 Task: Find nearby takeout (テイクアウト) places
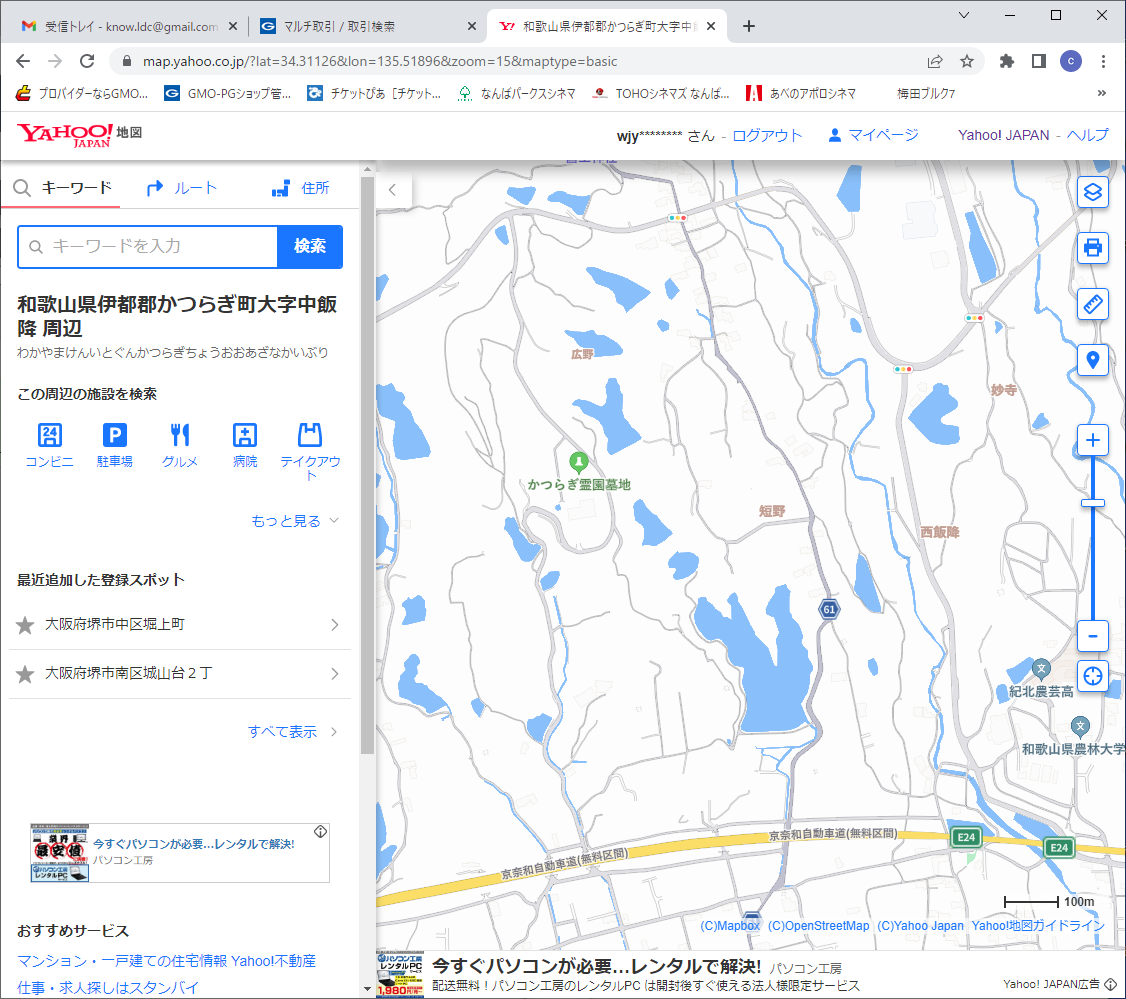click(310, 450)
